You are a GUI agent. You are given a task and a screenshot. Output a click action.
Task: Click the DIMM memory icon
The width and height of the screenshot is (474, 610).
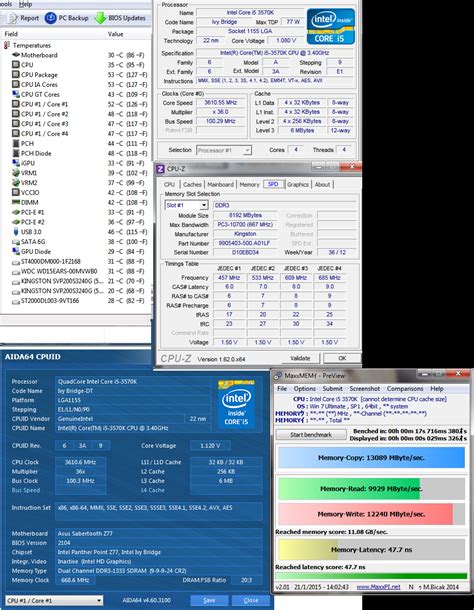[16, 202]
